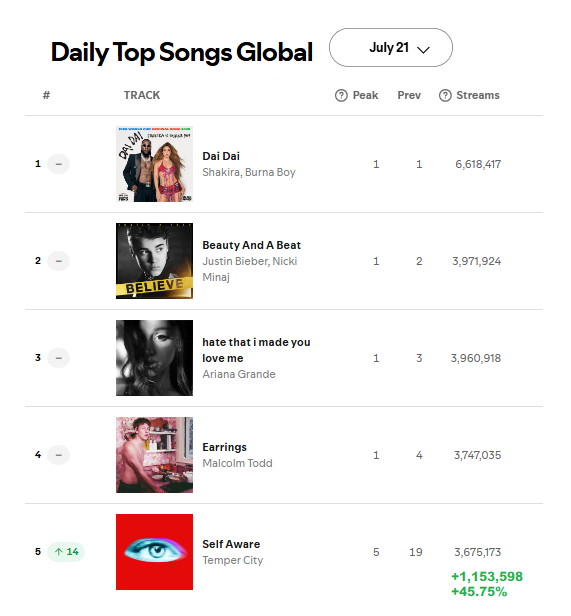The height and width of the screenshot is (616, 571).
Task: Open the Dai Dai album cover
Action: tap(154, 164)
